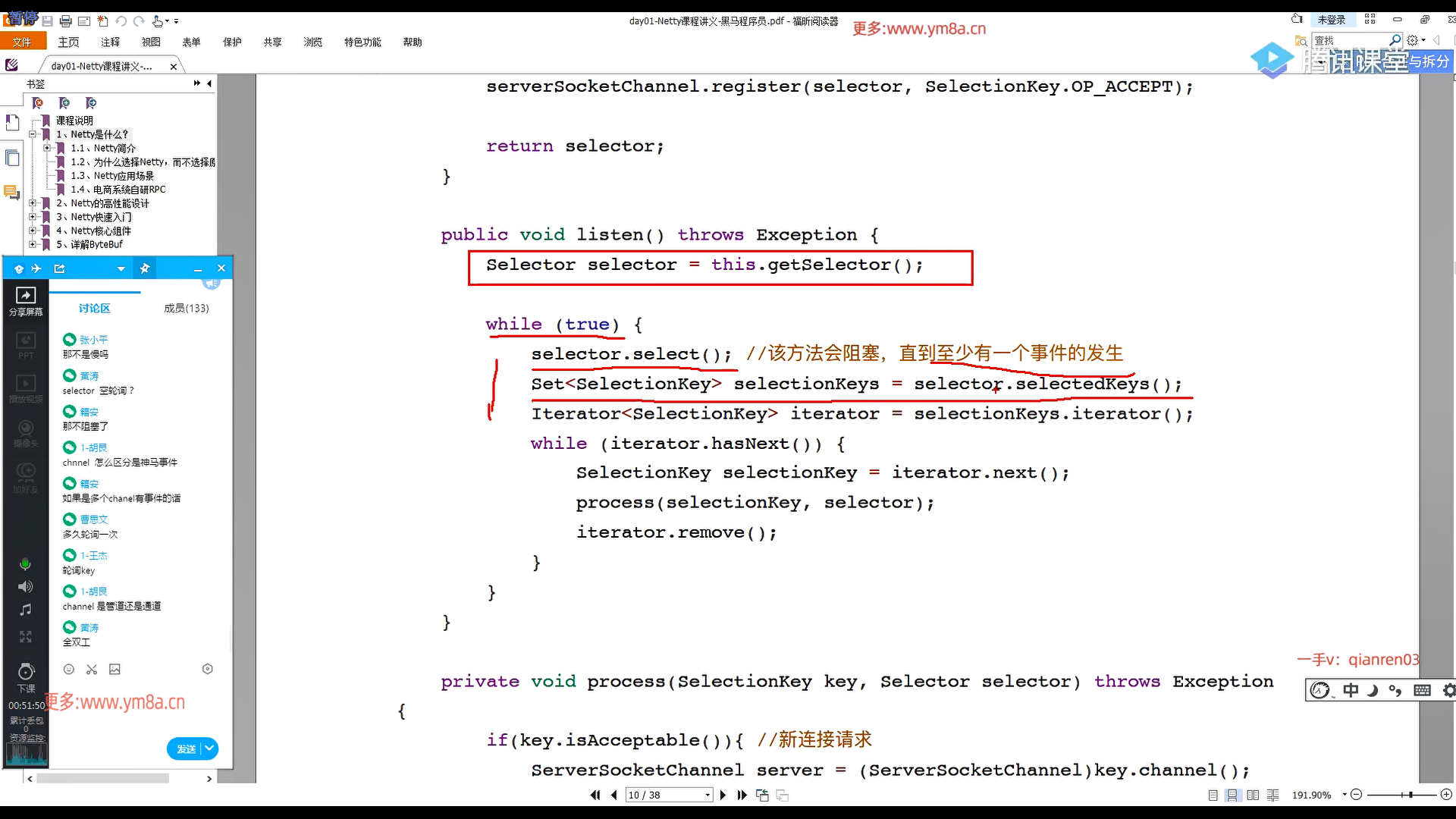Viewport: 1456px width, 819px height.
Task: Click the 发送 send button
Action: (x=186, y=748)
